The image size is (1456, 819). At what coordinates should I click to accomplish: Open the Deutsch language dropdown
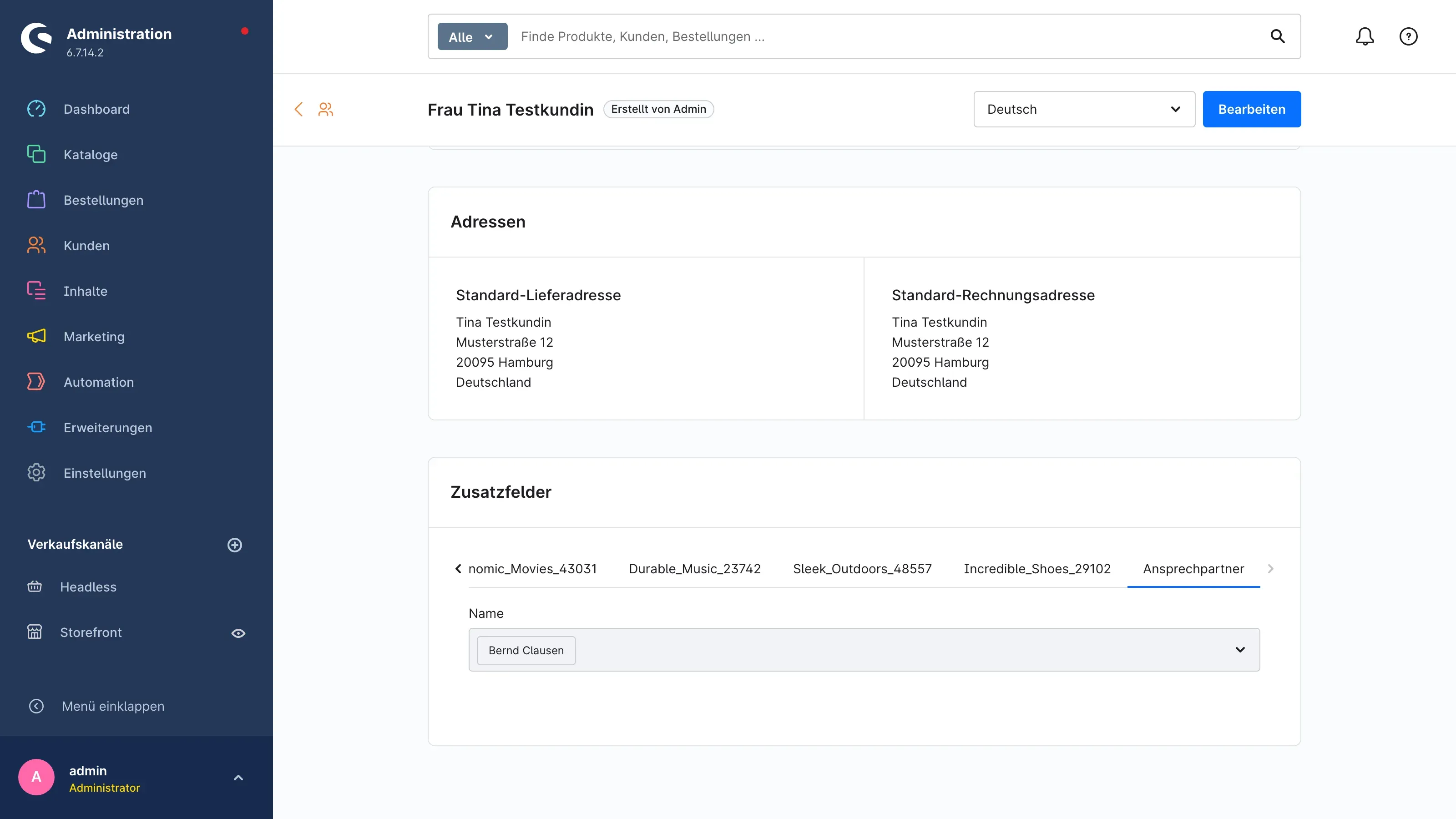tap(1084, 109)
